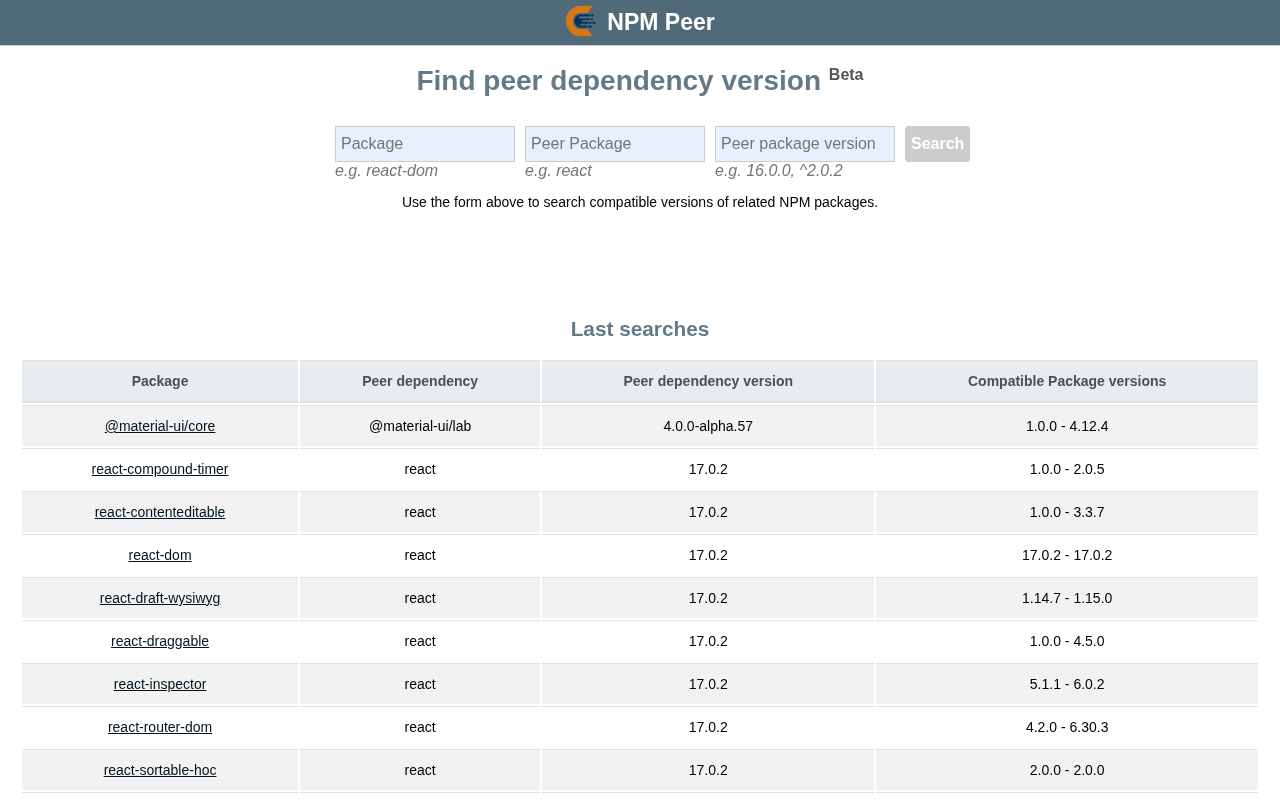The width and height of the screenshot is (1280, 800).
Task: Click the Peer dependency version column header
Action: (x=708, y=381)
